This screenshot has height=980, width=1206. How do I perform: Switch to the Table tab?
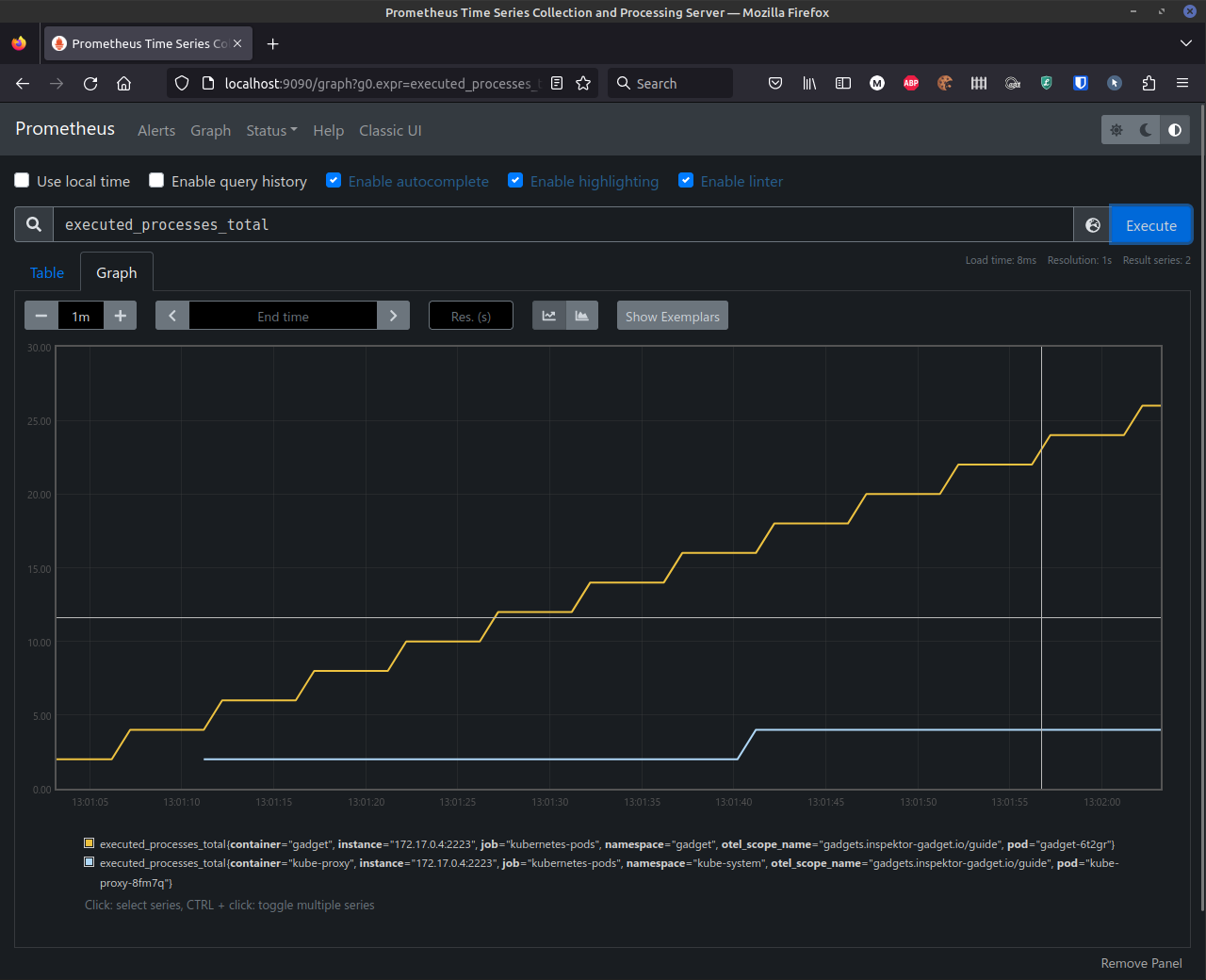(x=47, y=273)
